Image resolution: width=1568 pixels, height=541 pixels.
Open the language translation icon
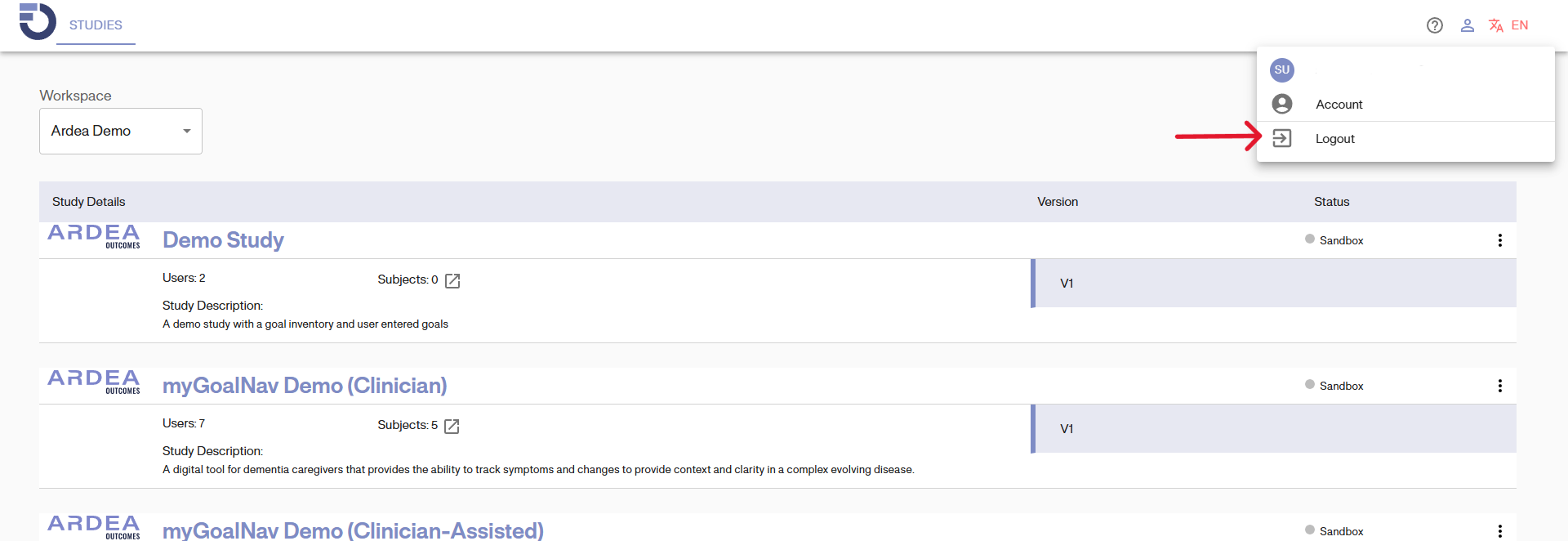(x=1496, y=25)
